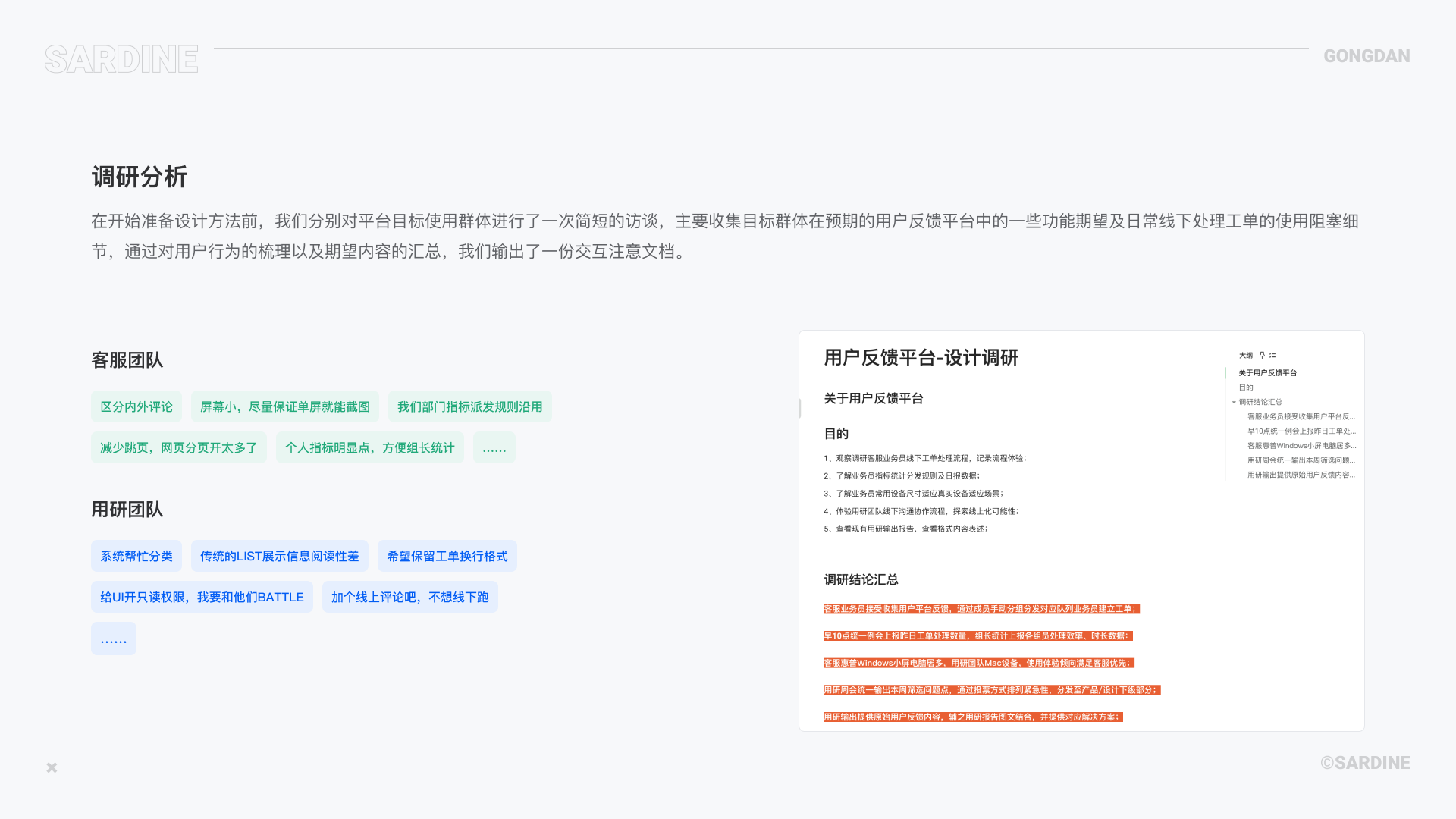Viewport: 1456px width, 819px height.
Task: Click line 1、观察调研客服业务员线下工单处理流程
Action: (926, 458)
